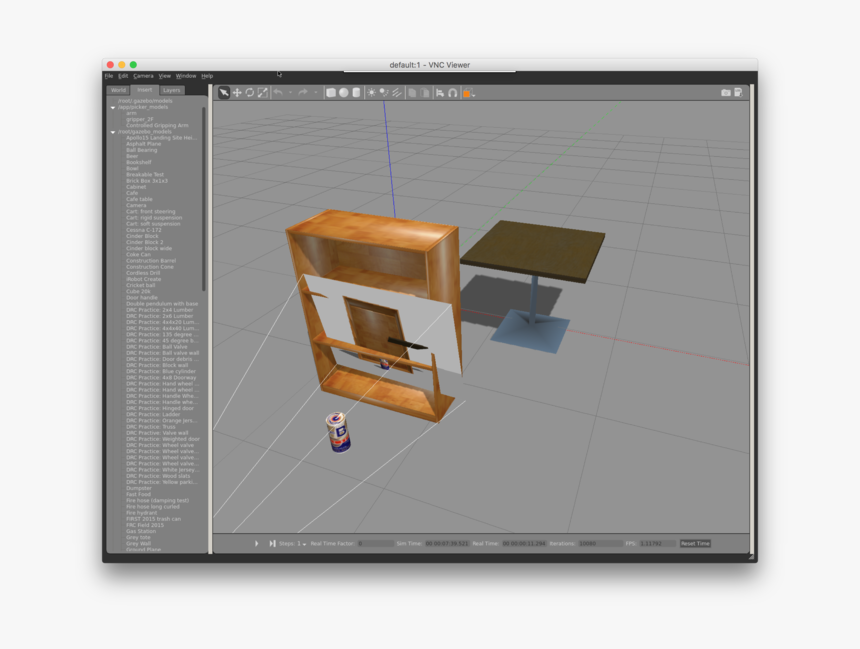Image resolution: width=860 pixels, height=649 pixels.
Task: Select Bookshelf in the model list
Action: coord(139,162)
